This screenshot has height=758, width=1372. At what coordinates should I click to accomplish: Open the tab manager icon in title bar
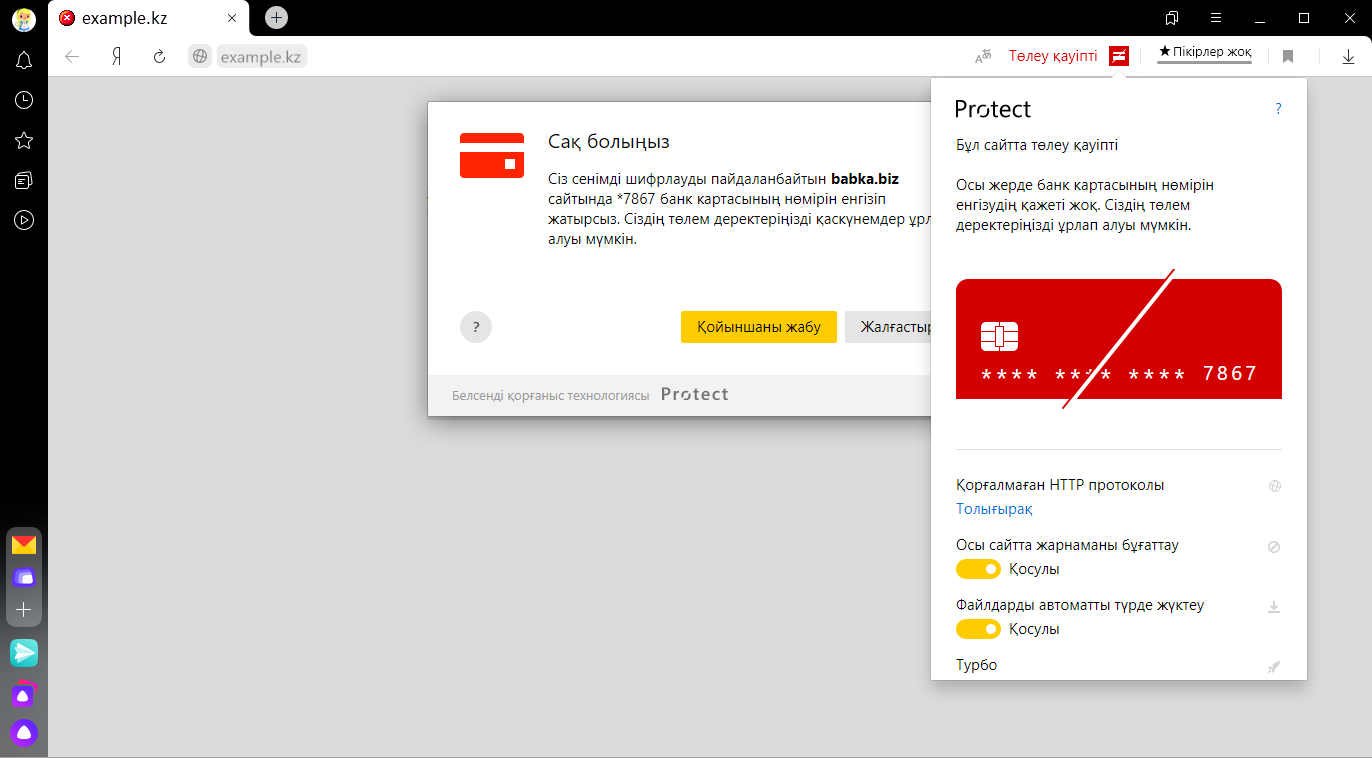1172,18
